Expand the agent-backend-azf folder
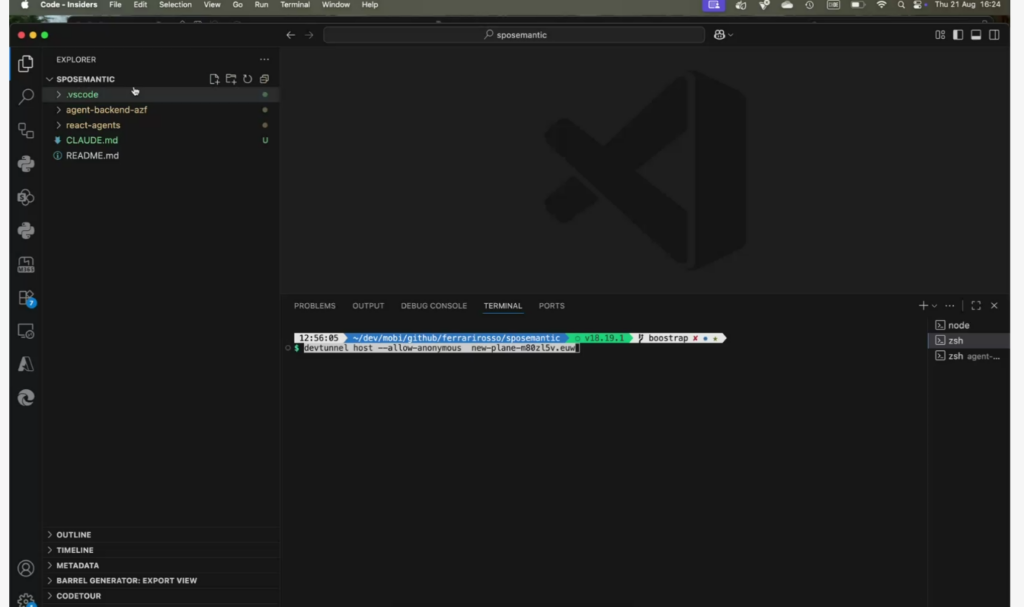1024x607 pixels. [x=161, y=110]
